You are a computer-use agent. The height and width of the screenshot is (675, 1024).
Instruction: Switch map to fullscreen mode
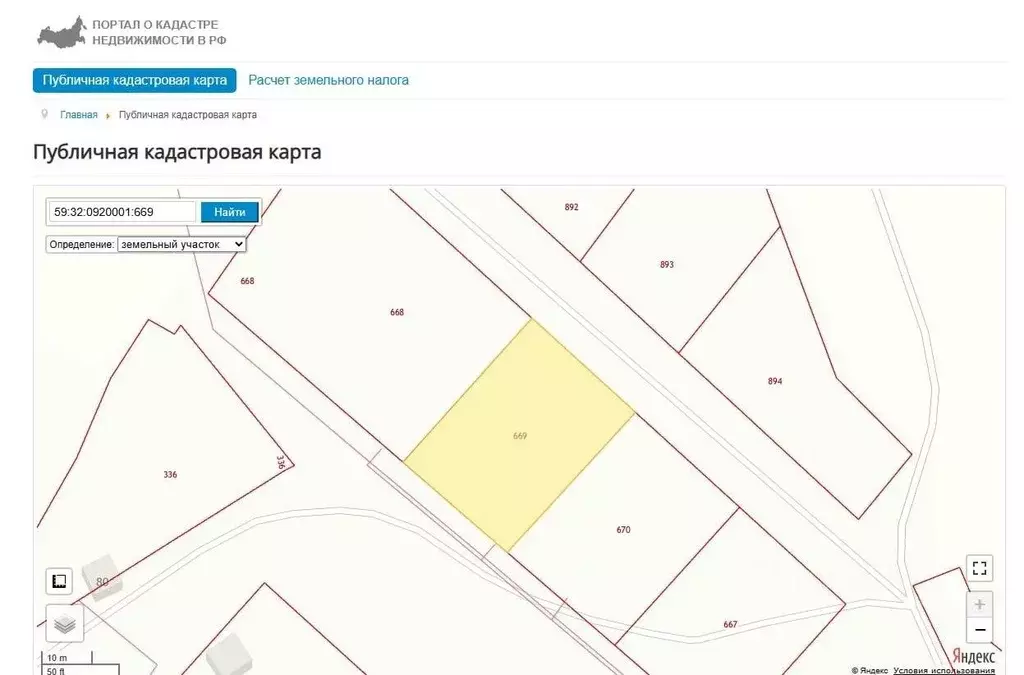tap(979, 568)
